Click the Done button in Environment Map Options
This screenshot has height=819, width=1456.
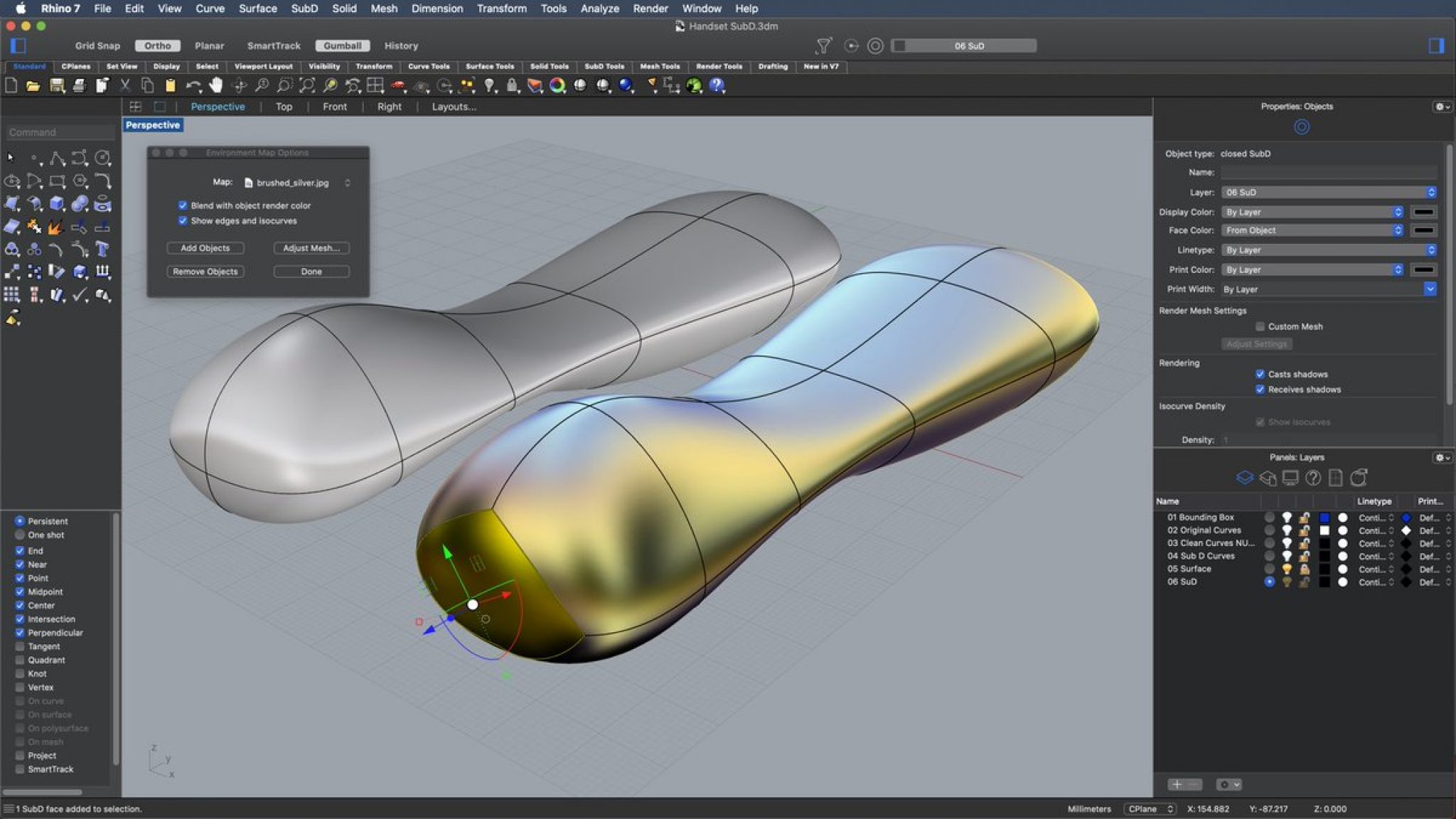(311, 271)
